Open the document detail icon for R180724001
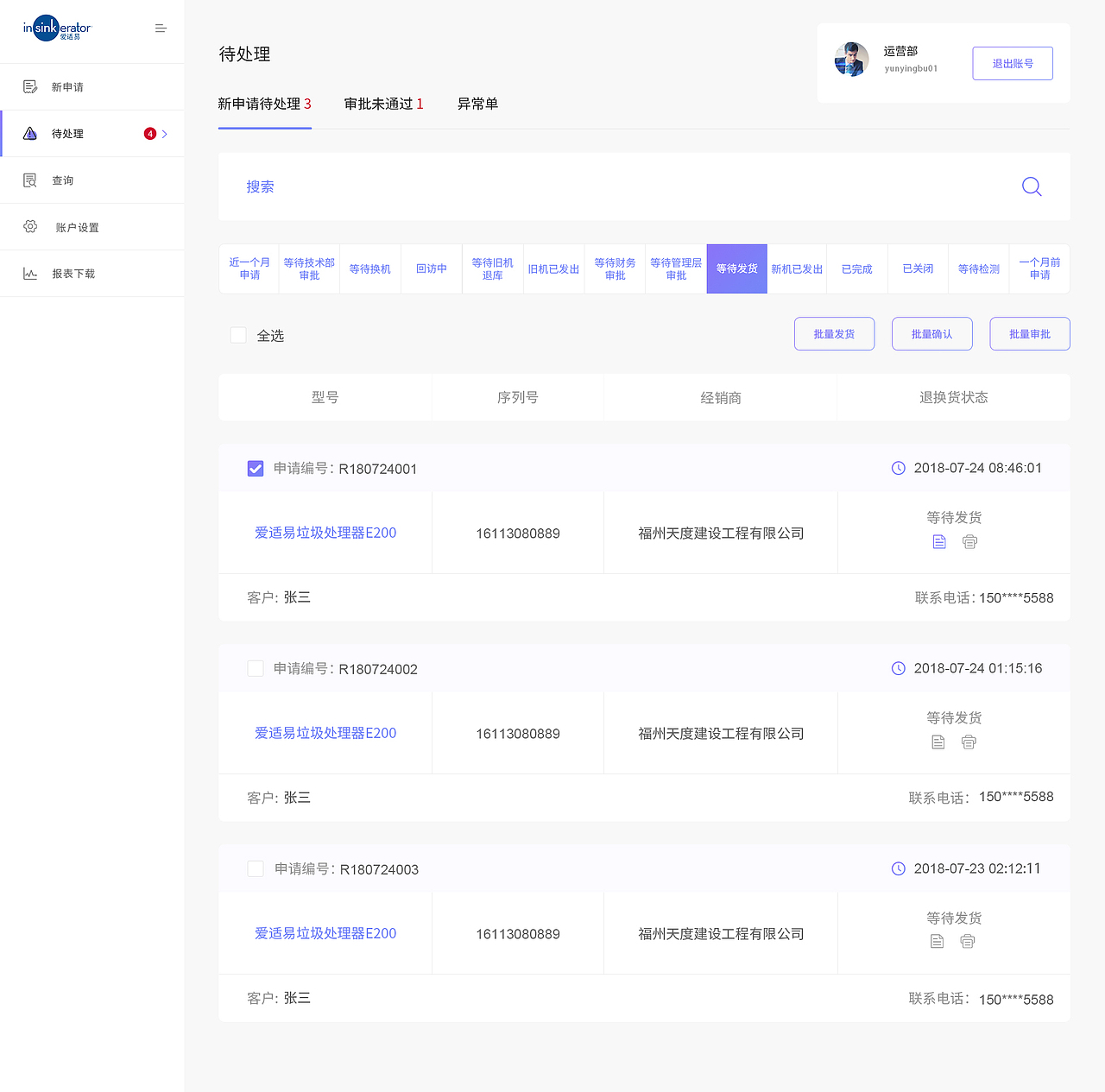1105x1092 pixels. coord(939,541)
